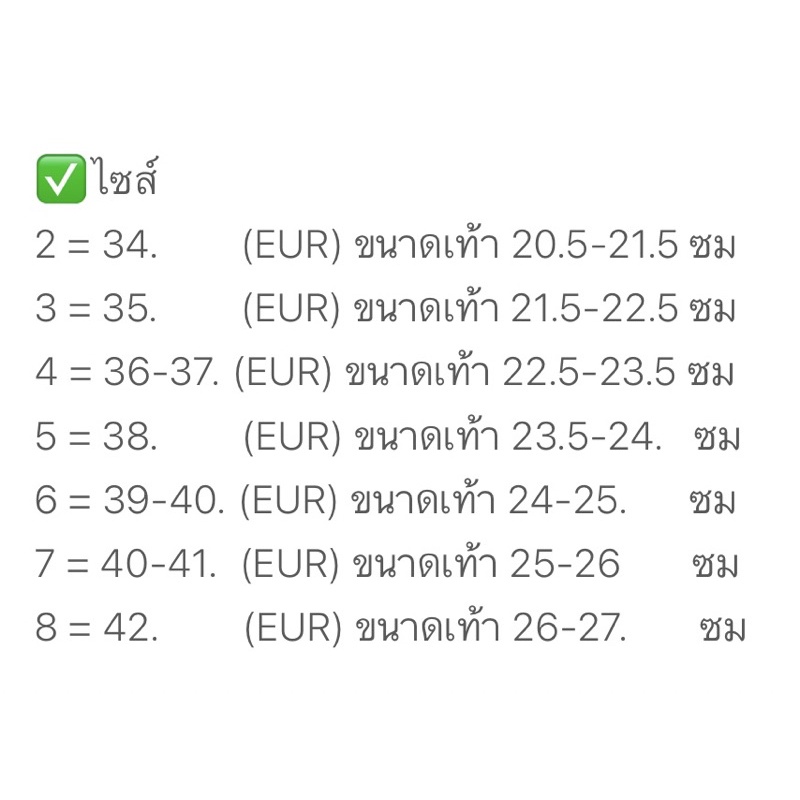Viewport: 800px width, 800px height.
Task: Select the size row "7 = 40-41."
Action: click(126, 565)
